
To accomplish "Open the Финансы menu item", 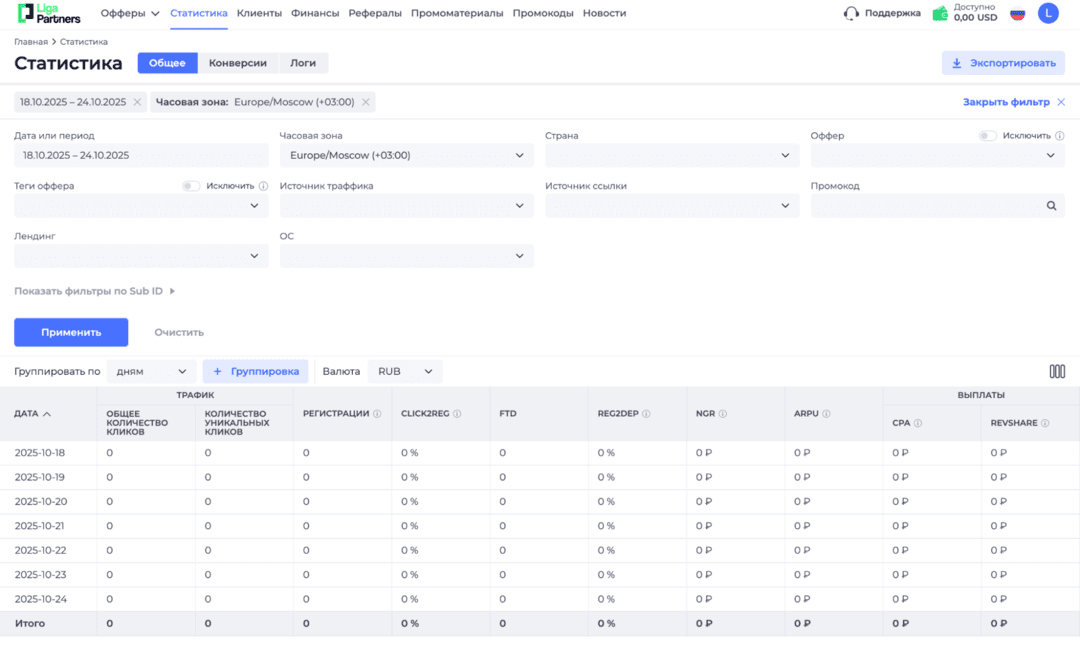I will click(316, 13).
